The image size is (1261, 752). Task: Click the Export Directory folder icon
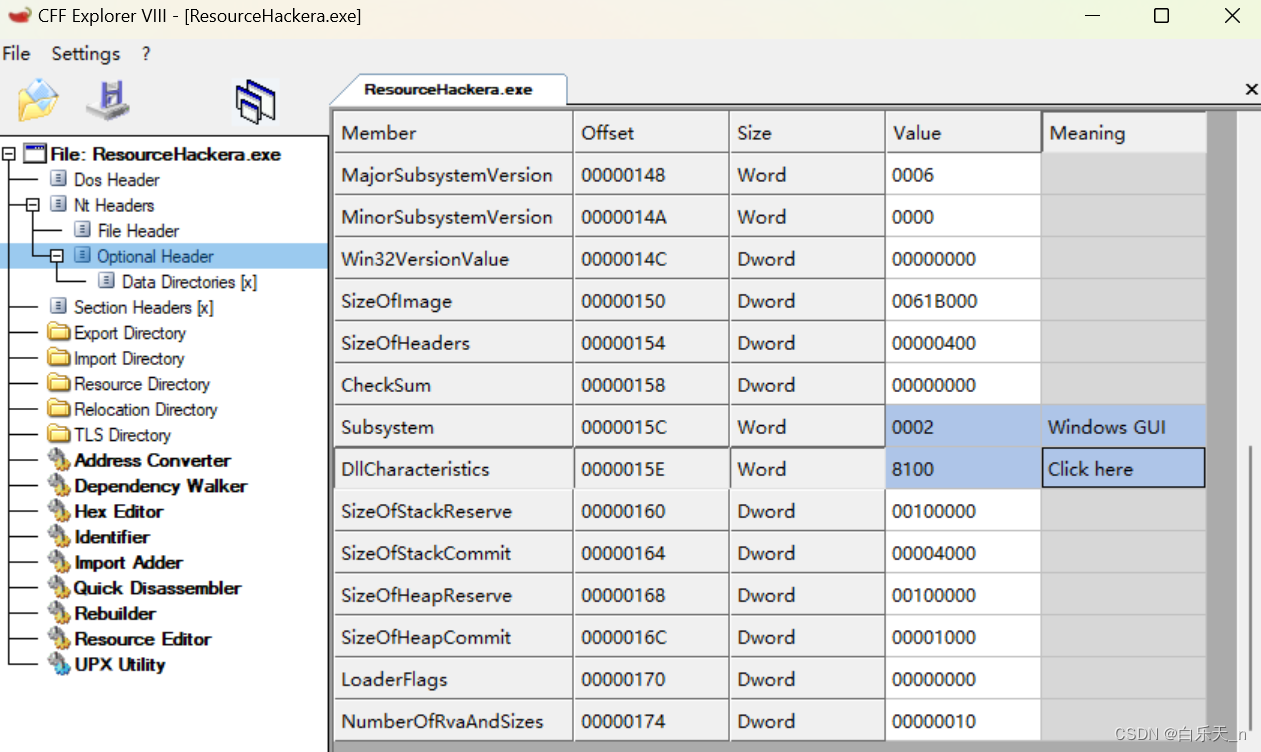pyautogui.click(x=59, y=333)
